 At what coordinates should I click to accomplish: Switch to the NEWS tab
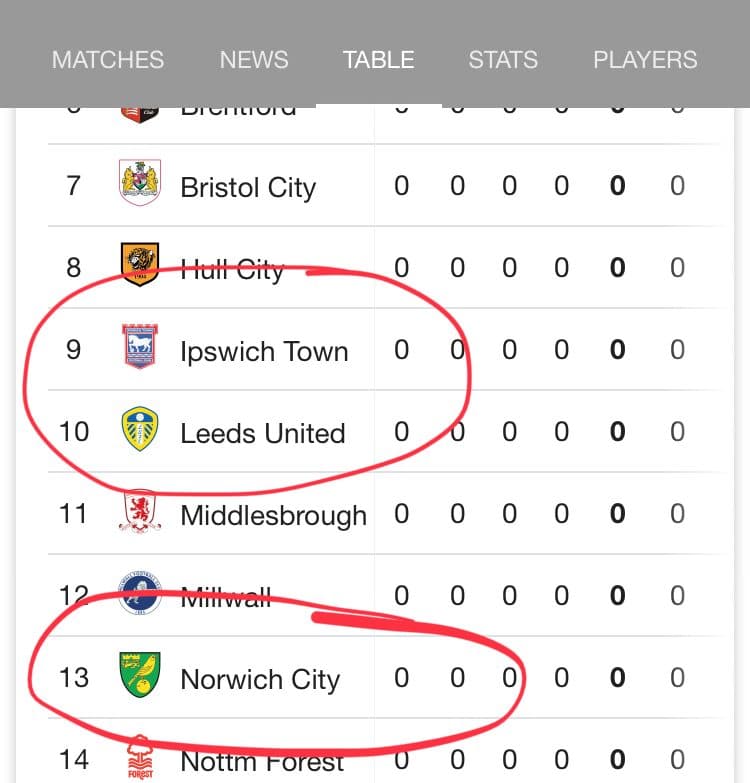coord(254,60)
